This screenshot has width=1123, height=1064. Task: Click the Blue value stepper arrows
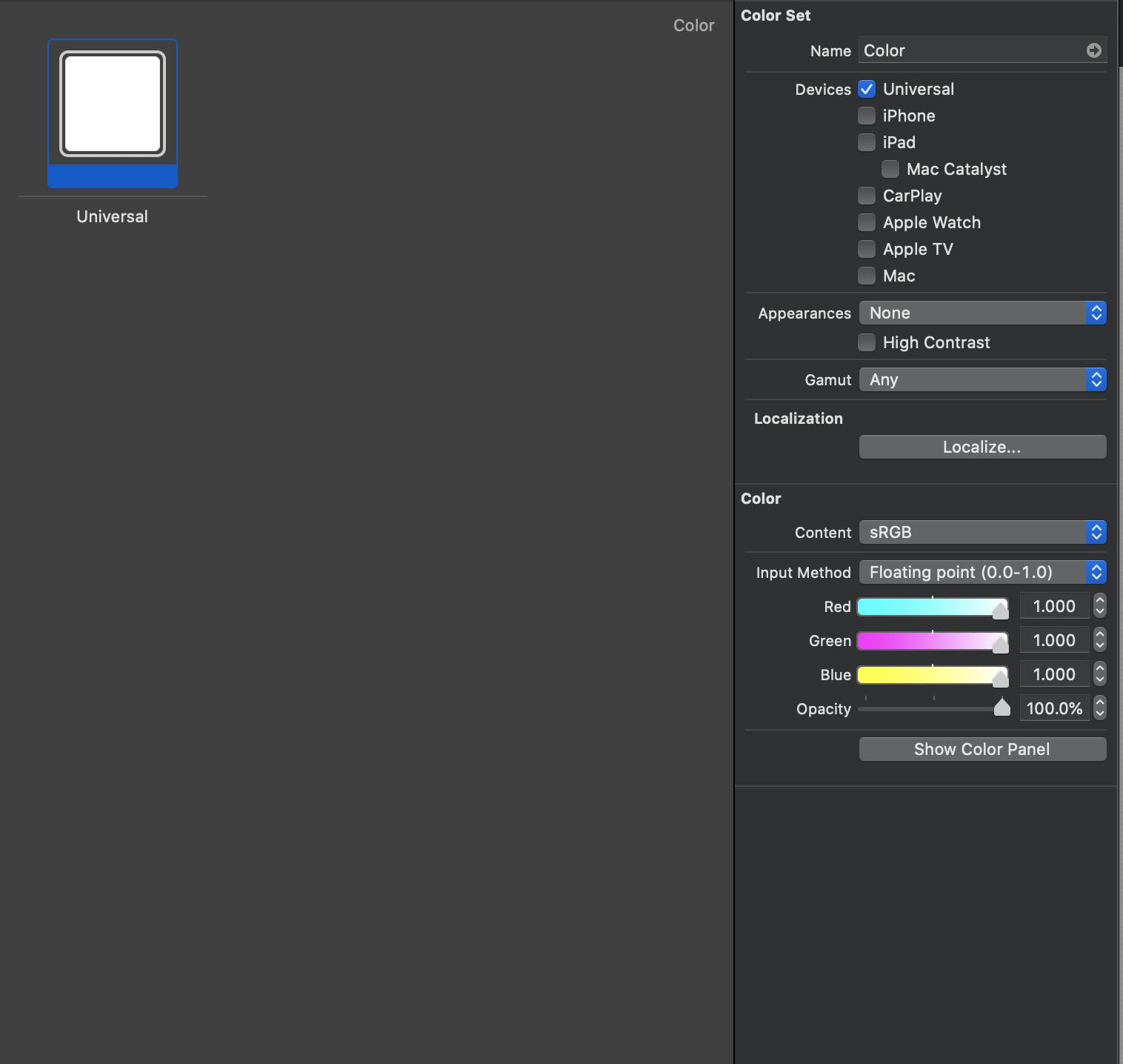click(1100, 674)
